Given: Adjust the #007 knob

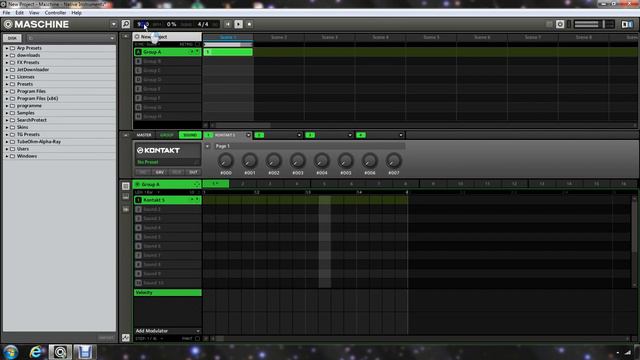Looking at the screenshot, I should coord(393,161).
